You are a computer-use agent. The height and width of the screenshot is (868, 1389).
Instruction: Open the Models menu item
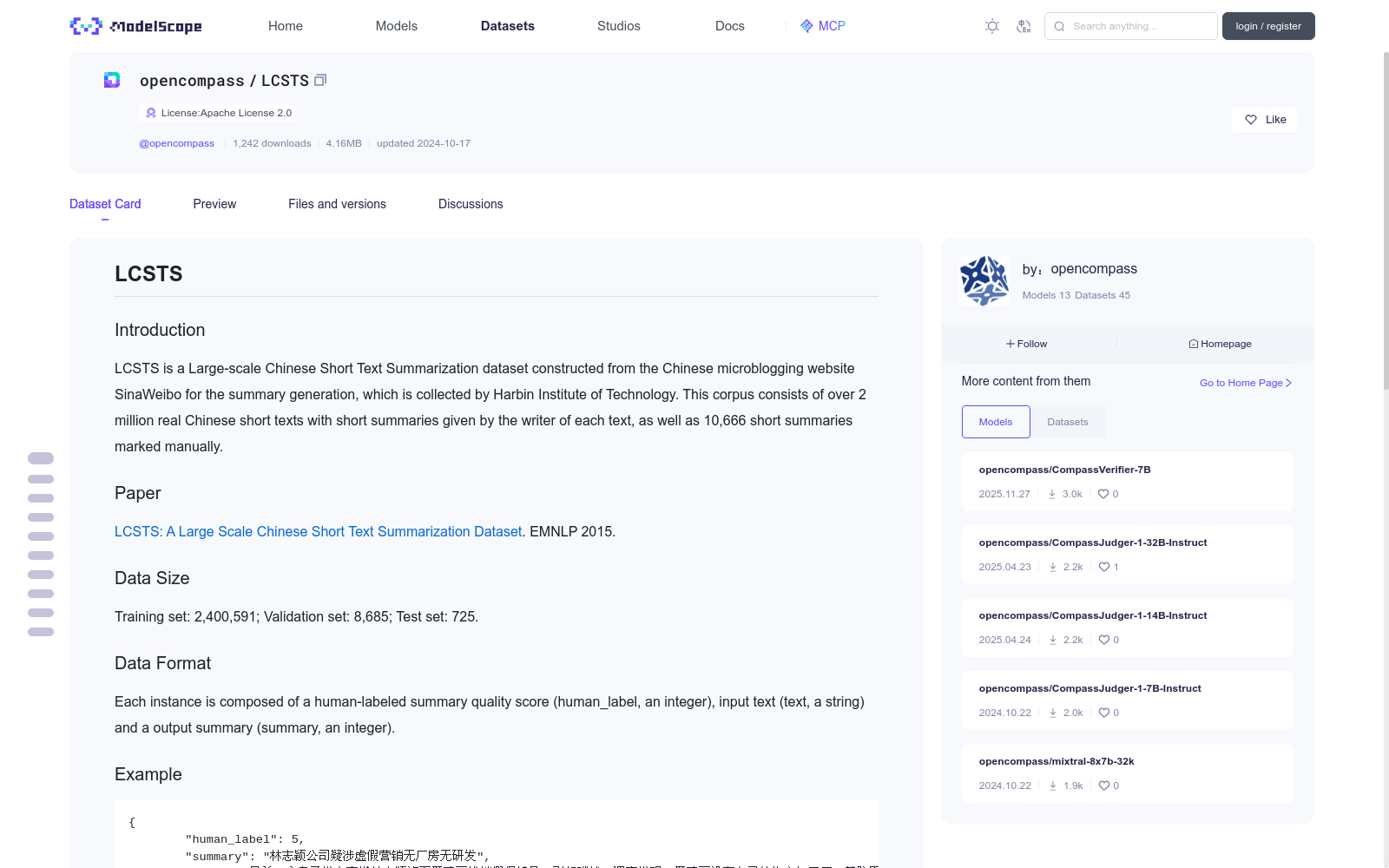point(397,26)
